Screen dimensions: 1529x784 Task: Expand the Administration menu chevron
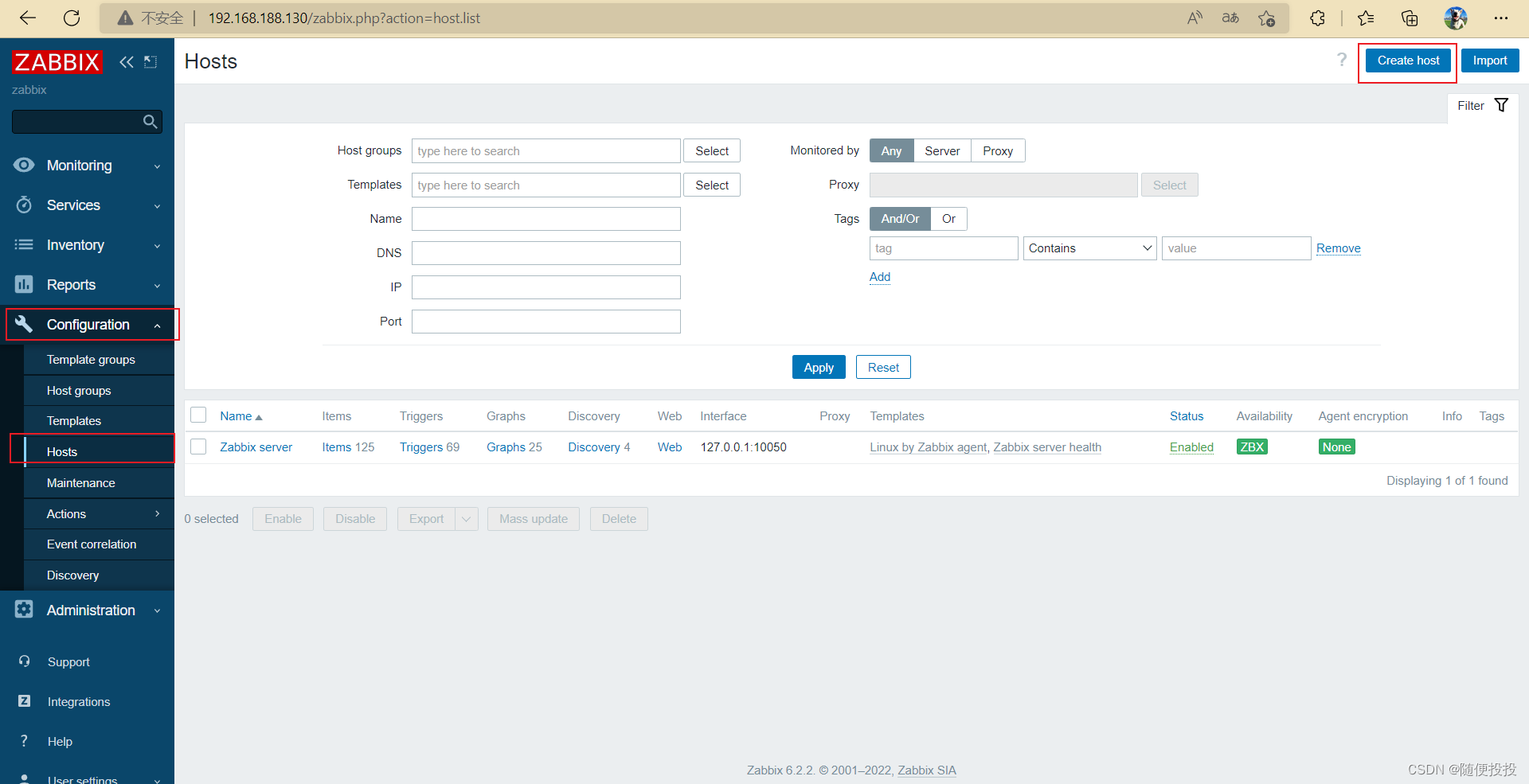[x=157, y=611]
